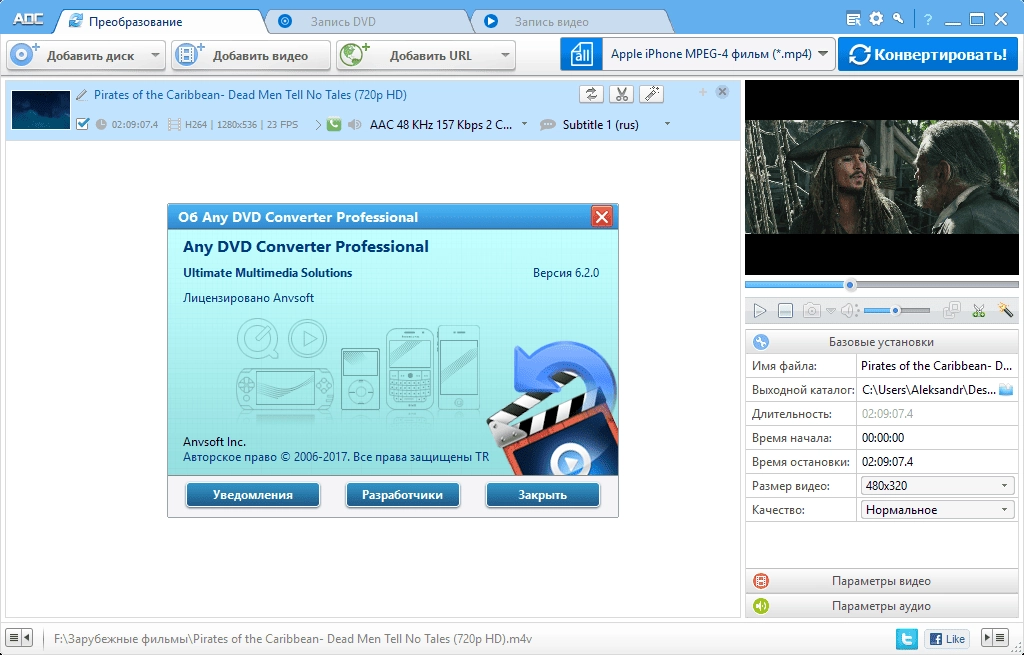
Task: Click the sync/convert icon on Pirates video row
Action: pyautogui.click(x=591, y=94)
